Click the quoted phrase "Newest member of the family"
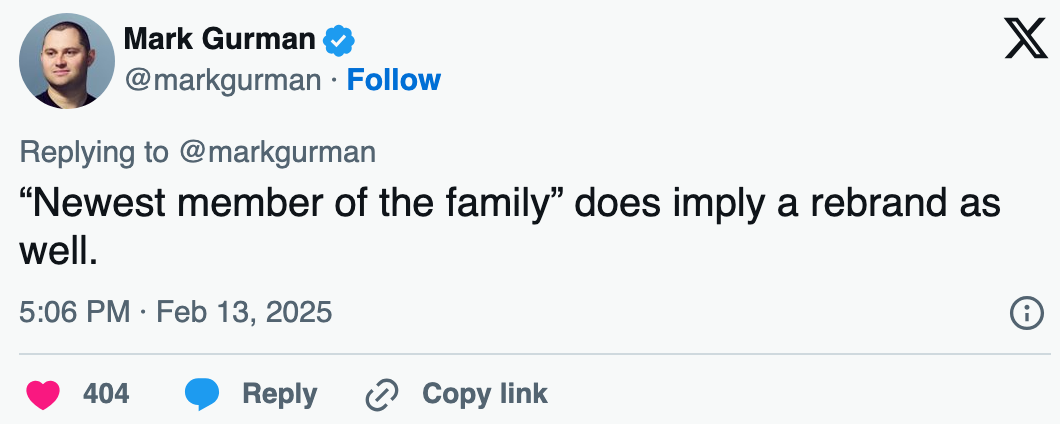This screenshot has width=1060, height=424. tap(291, 203)
